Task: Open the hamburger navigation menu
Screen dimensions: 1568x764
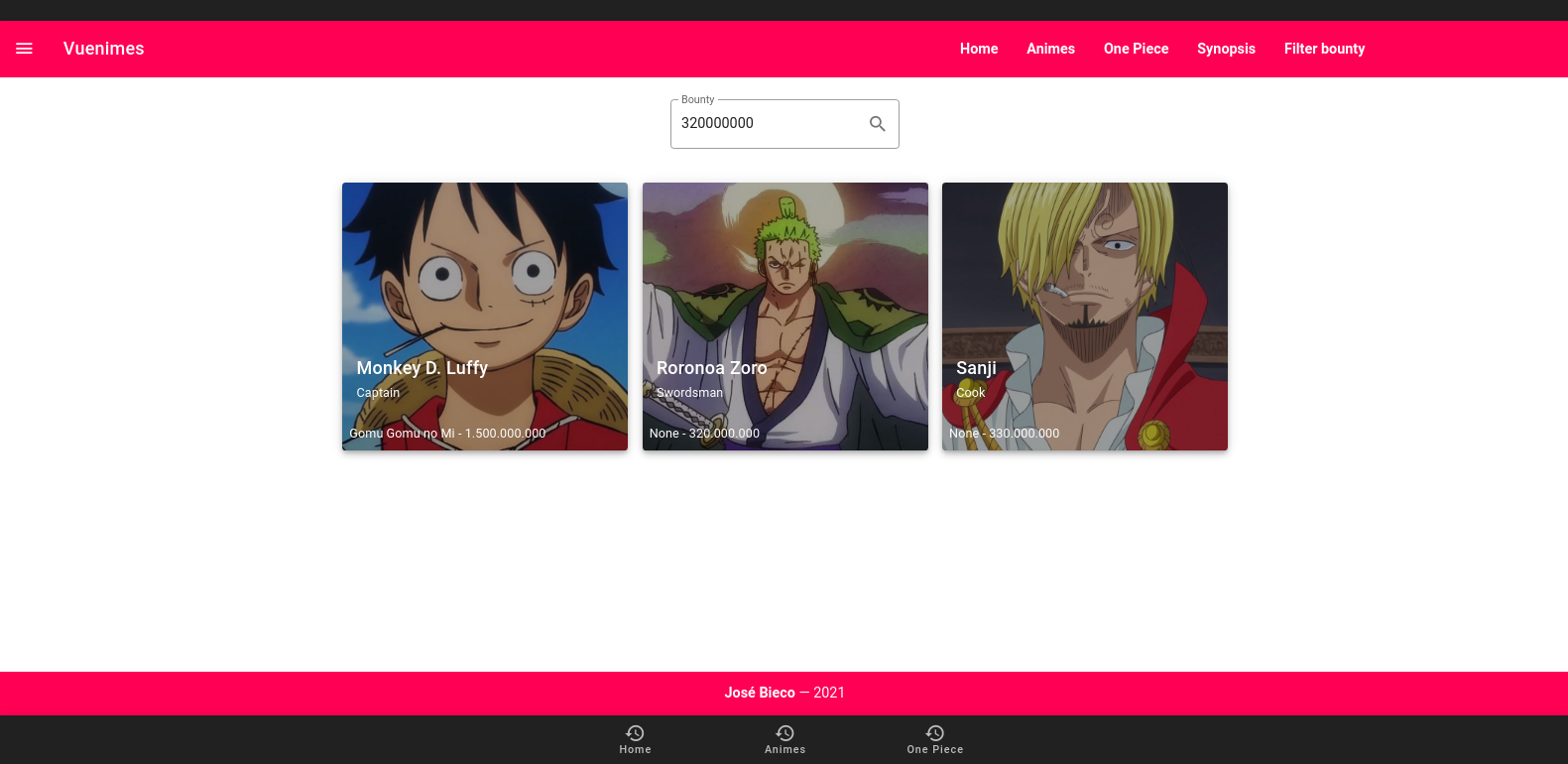Action: 24,49
